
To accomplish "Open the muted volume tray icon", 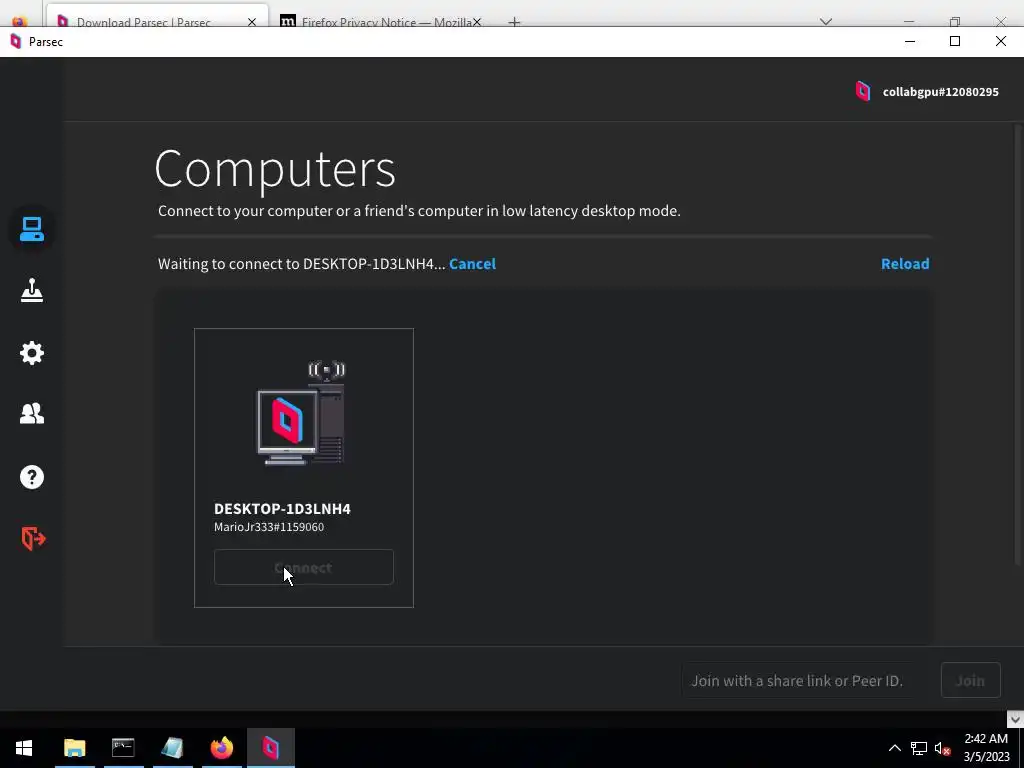I will 942,748.
